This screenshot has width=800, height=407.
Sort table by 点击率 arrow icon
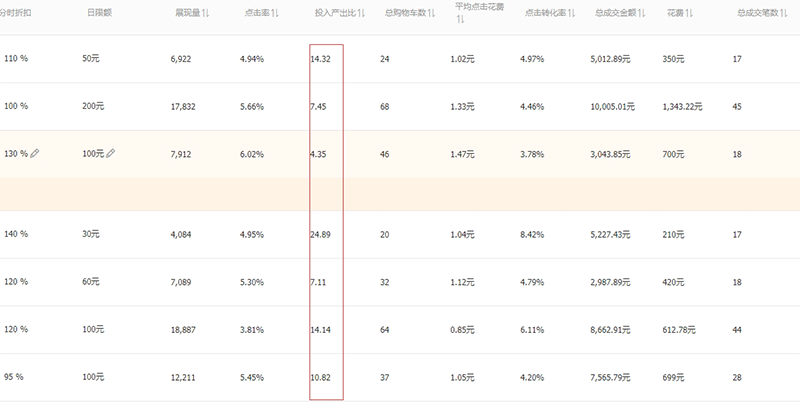pos(275,13)
